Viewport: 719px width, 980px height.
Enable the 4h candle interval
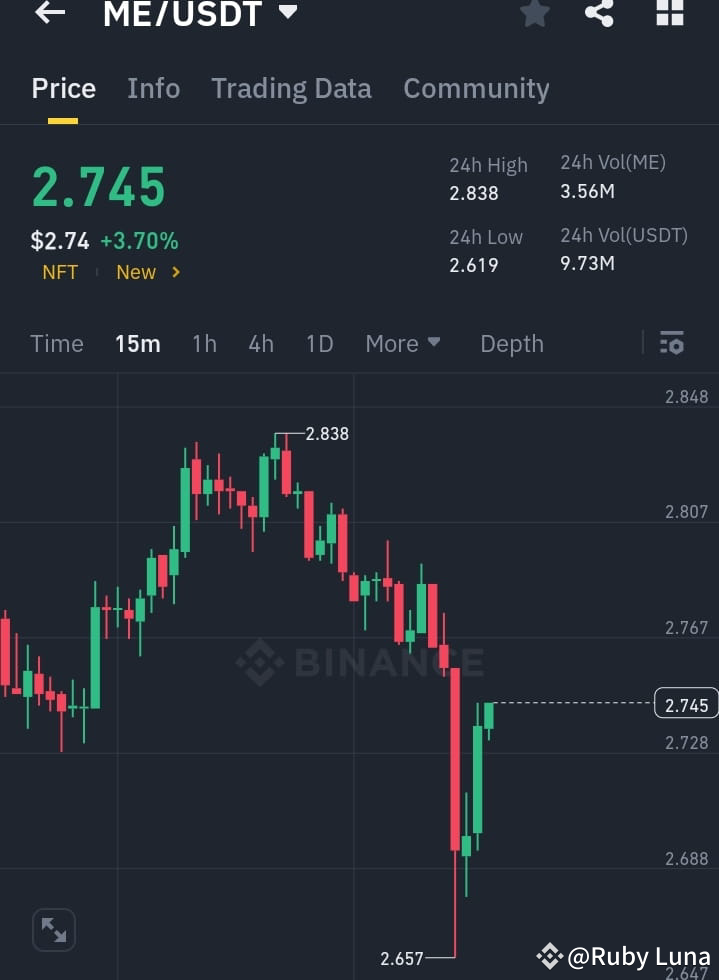(260, 343)
